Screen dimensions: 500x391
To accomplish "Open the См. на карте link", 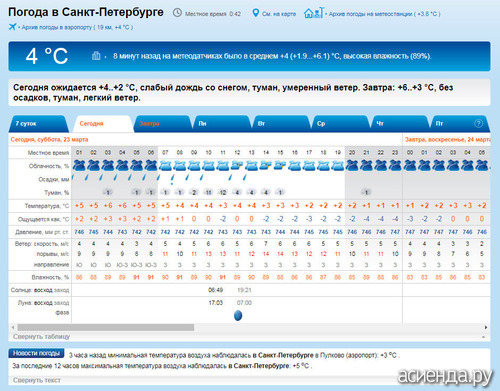I will click(279, 14).
